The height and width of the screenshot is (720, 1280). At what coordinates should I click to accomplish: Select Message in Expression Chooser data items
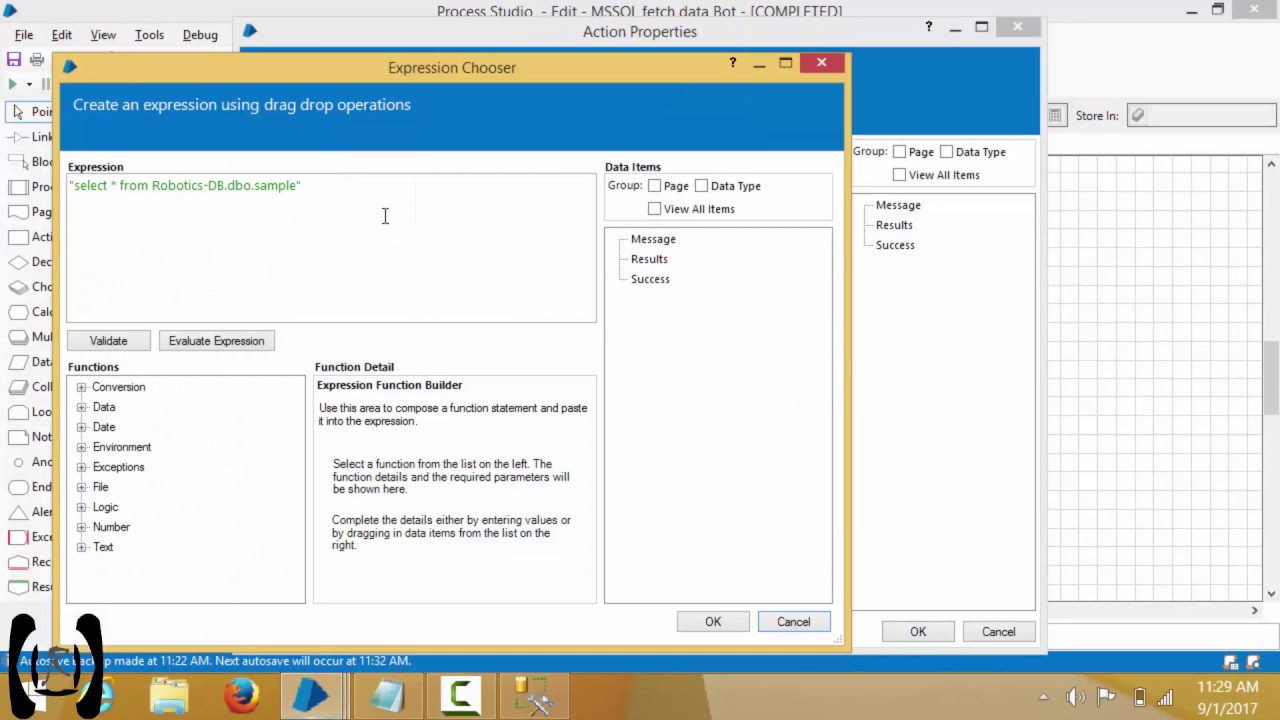[653, 239]
